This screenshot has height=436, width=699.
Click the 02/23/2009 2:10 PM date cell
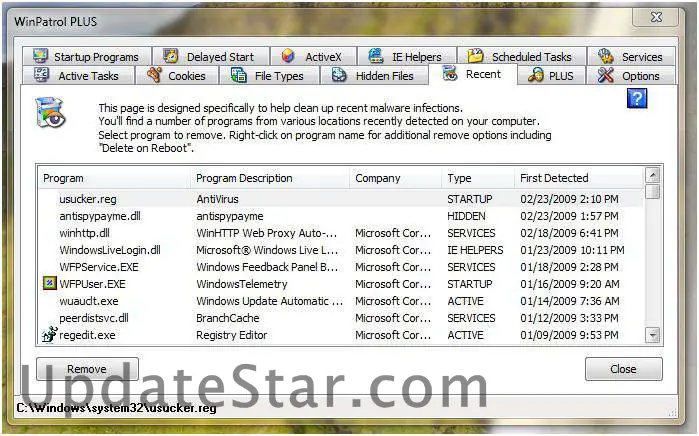click(x=569, y=199)
